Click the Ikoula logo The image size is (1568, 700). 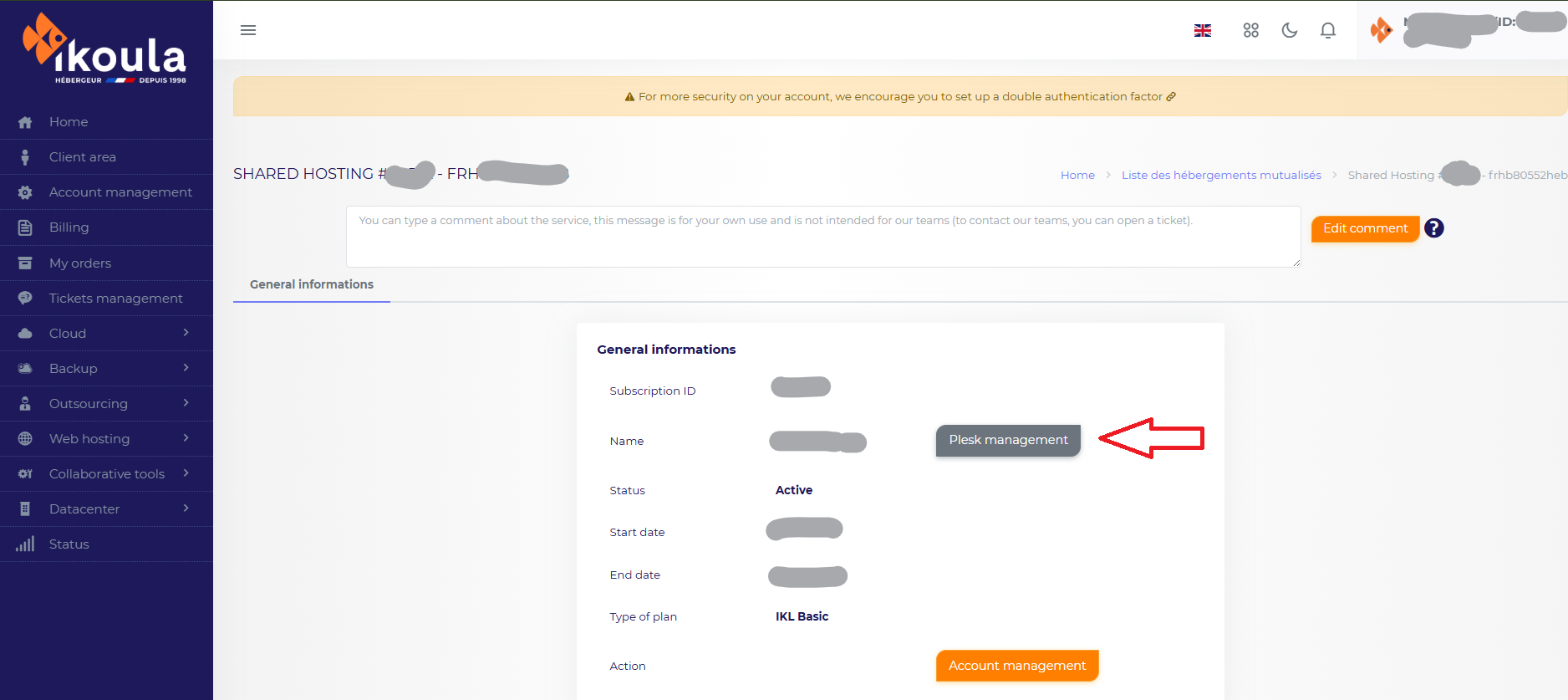[x=104, y=49]
